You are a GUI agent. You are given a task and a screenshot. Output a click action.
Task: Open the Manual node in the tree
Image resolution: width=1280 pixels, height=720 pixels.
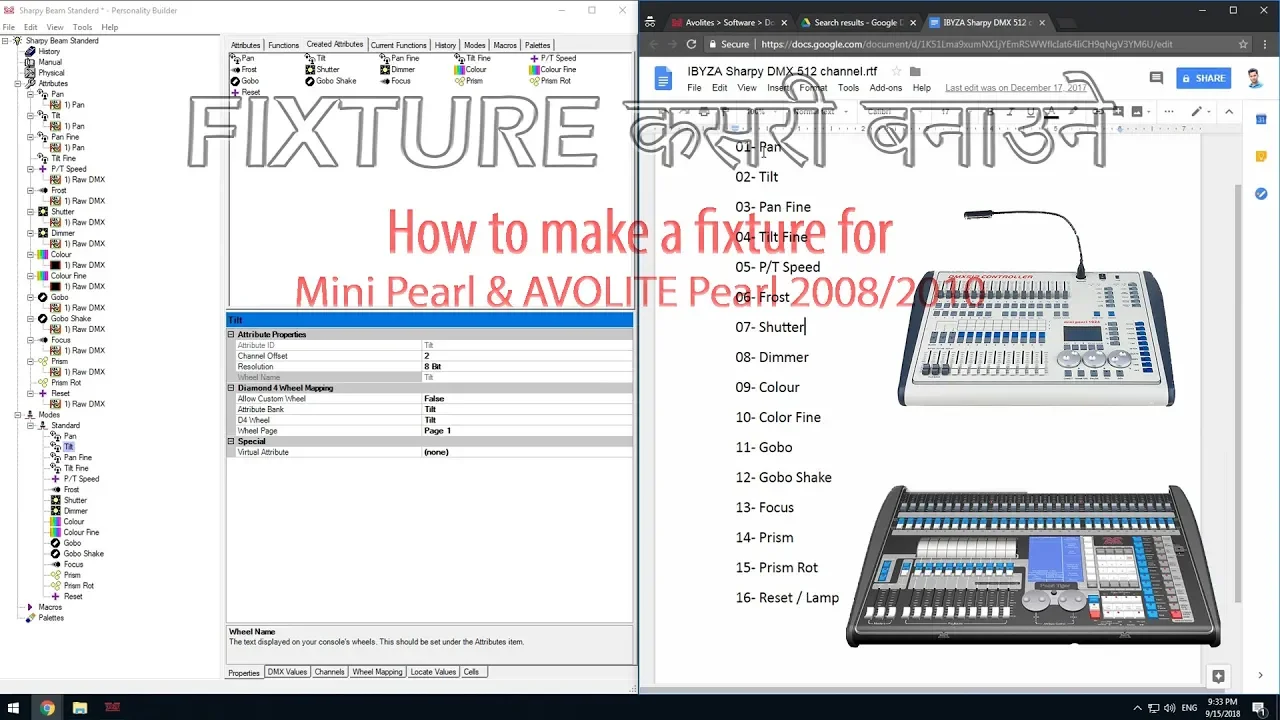click(50, 62)
